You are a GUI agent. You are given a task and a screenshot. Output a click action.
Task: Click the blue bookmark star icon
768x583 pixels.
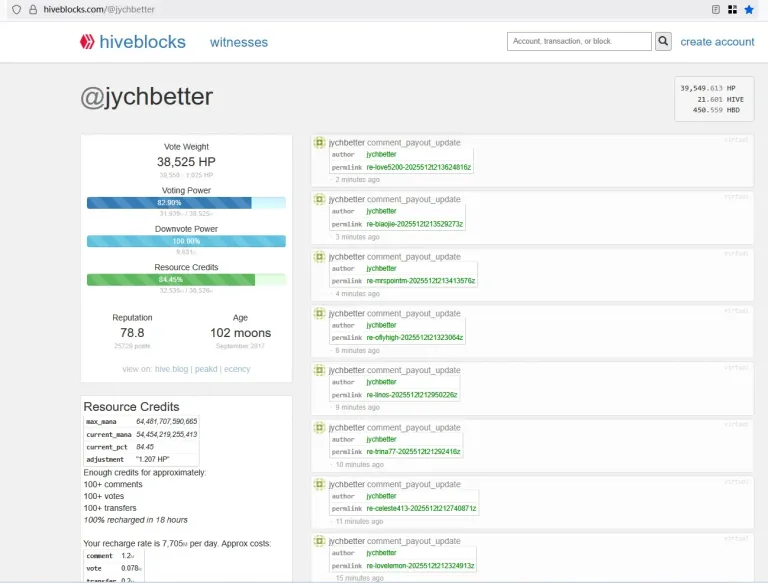749,9
